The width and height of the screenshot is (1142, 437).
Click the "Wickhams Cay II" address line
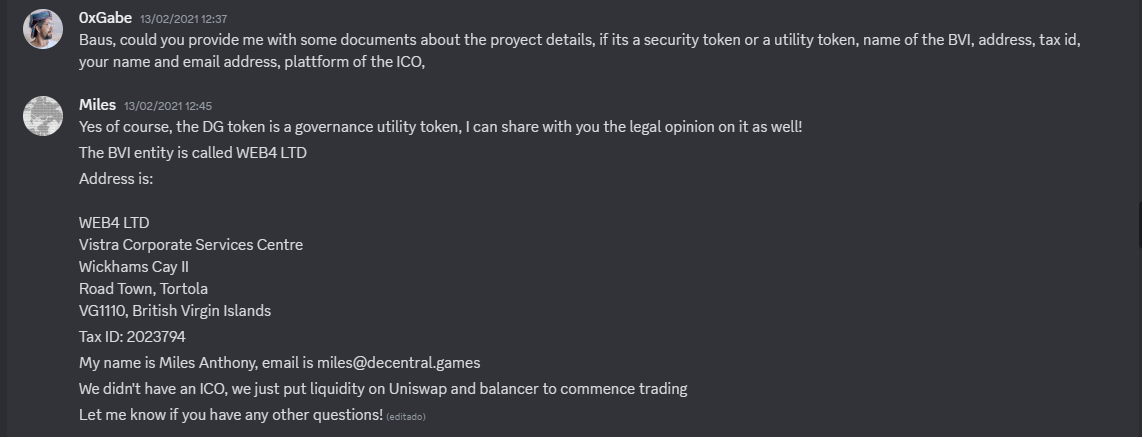click(x=134, y=266)
